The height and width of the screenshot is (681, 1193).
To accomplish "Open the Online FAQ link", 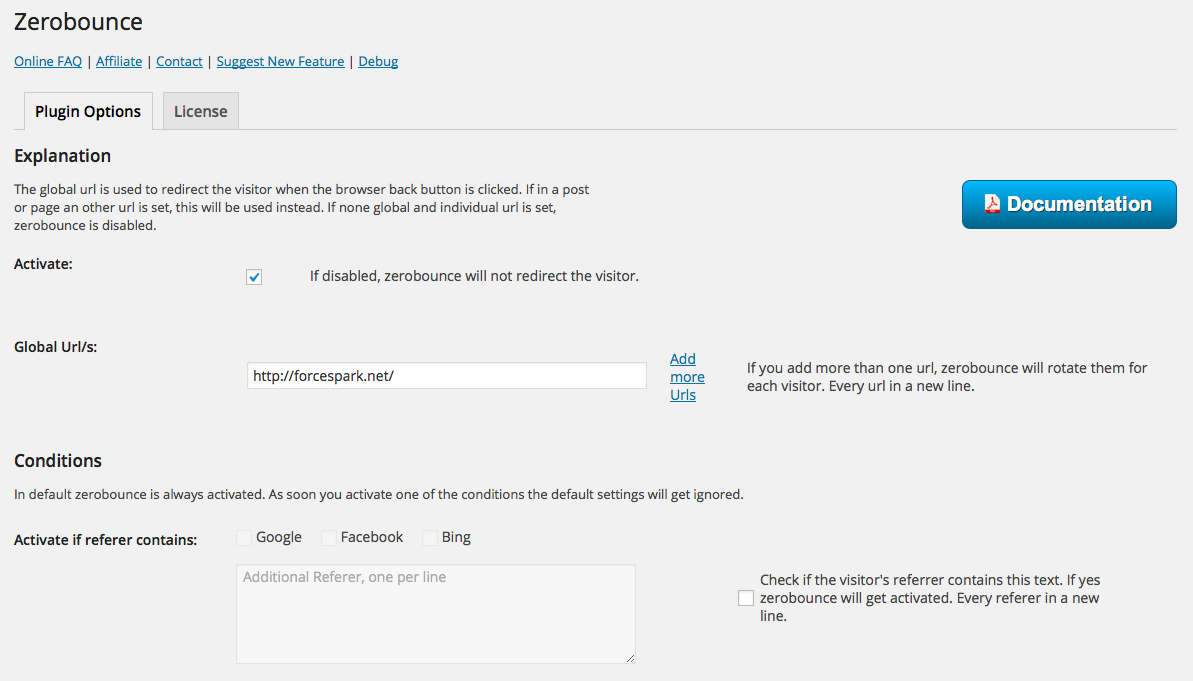I will (48, 62).
